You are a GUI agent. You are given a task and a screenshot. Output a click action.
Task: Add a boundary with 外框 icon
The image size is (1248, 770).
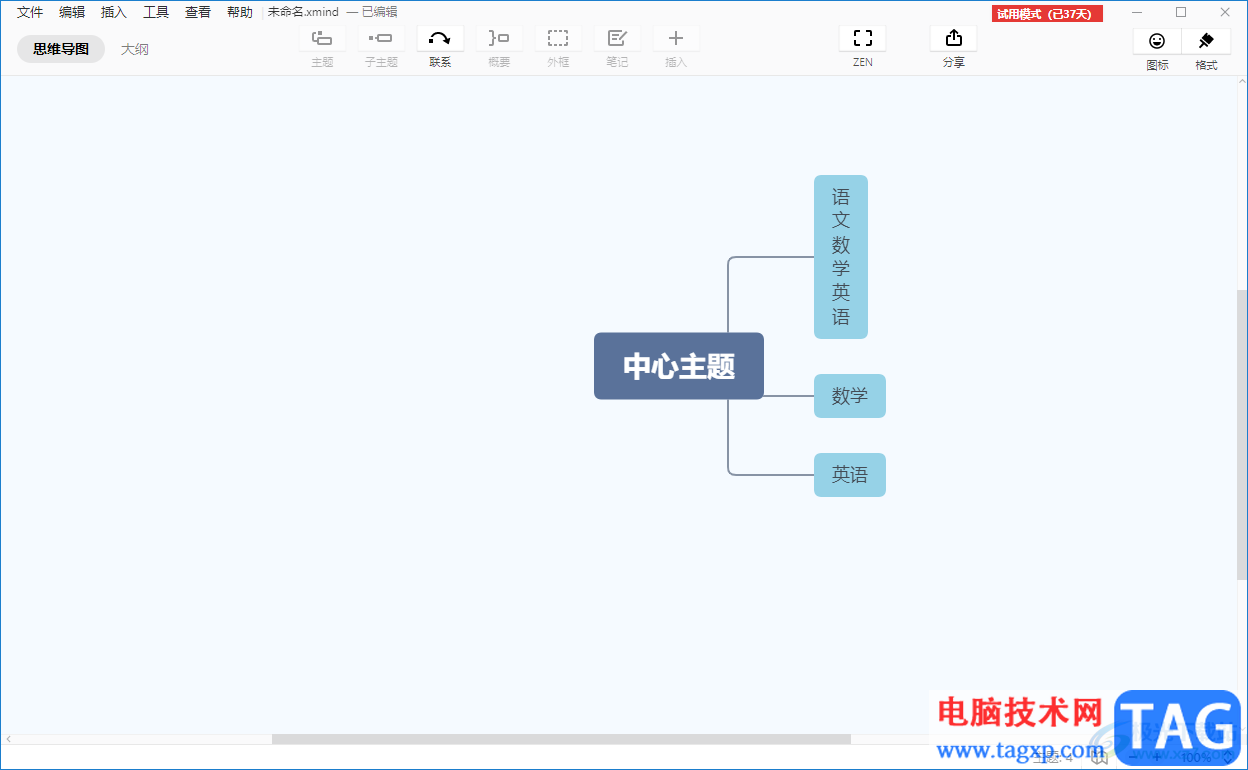pos(558,39)
